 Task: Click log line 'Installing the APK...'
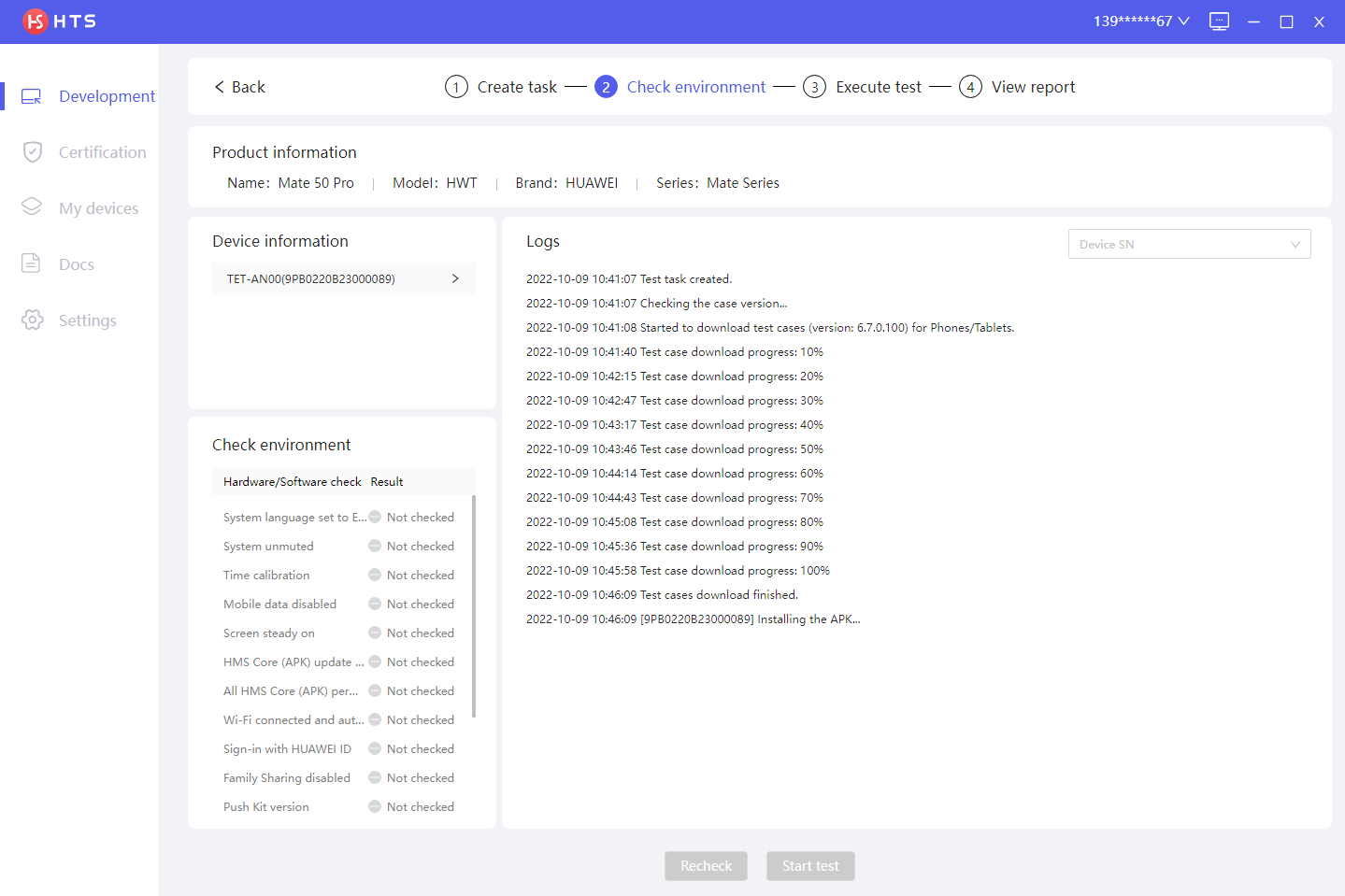[x=693, y=619]
